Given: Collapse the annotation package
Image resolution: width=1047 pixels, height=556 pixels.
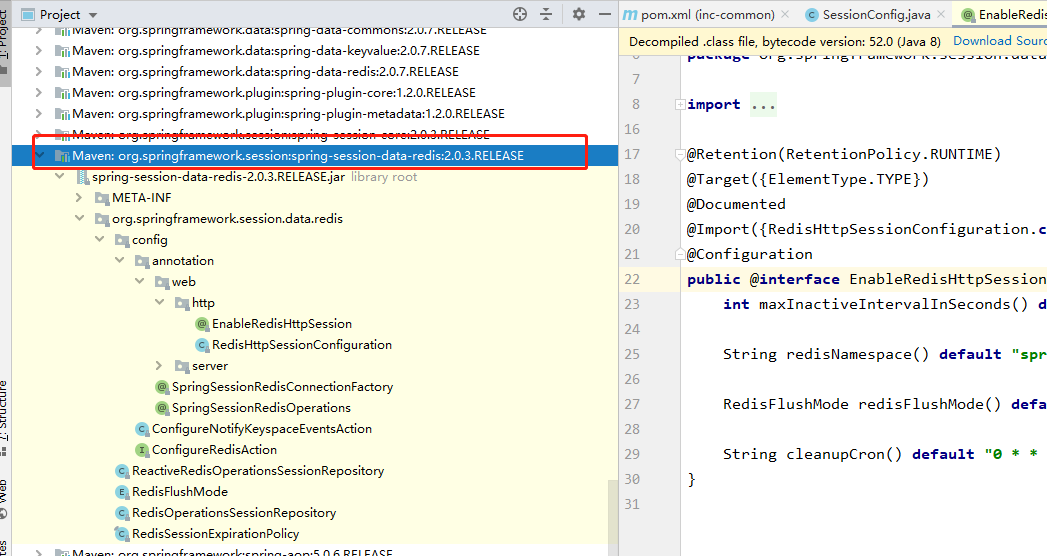Looking at the screenshot, I should pyautogui.click(x=120, y=260).
